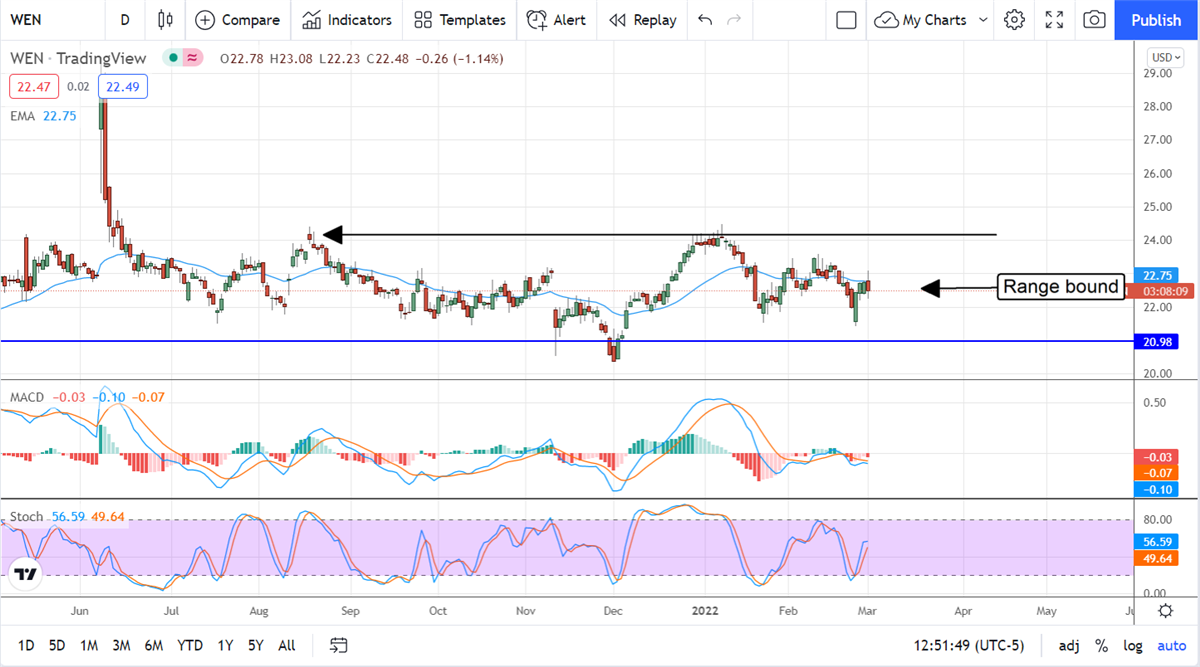
Task: Take a chart snapshot with camera icon
Action: pyautogui.click(x=1095, y=20)
